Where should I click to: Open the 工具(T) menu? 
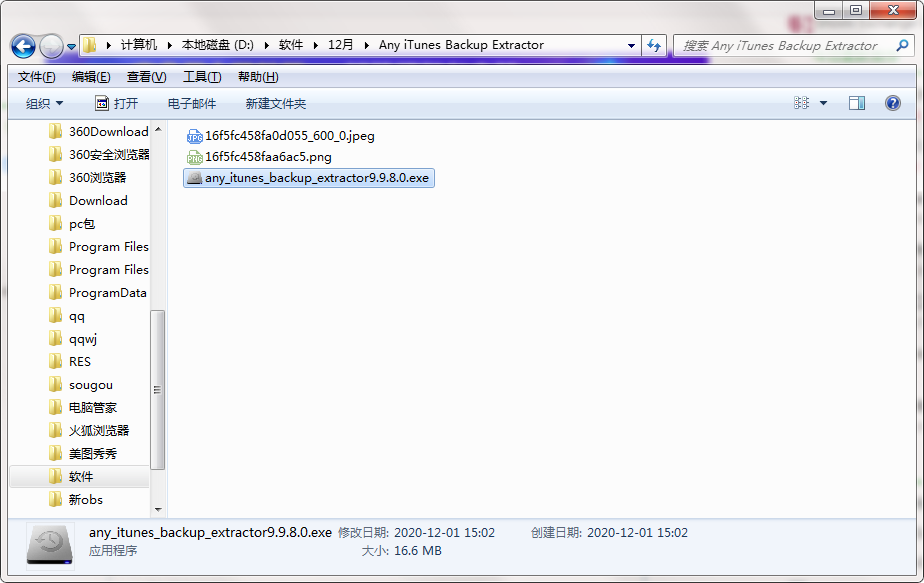pos(202,77)
